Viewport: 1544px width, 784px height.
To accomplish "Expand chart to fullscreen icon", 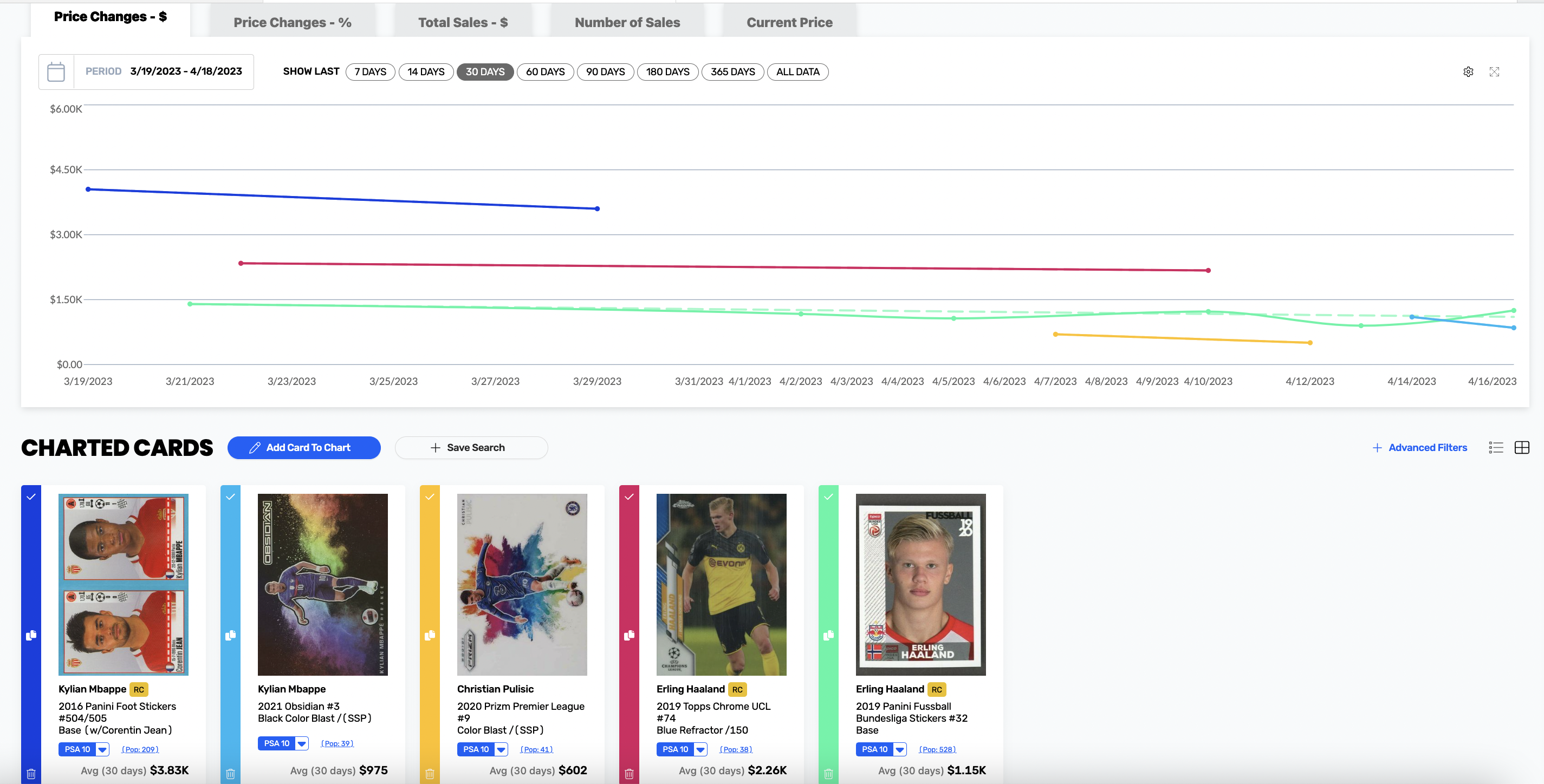I will pyautogui.click(x=1494, y=72).
